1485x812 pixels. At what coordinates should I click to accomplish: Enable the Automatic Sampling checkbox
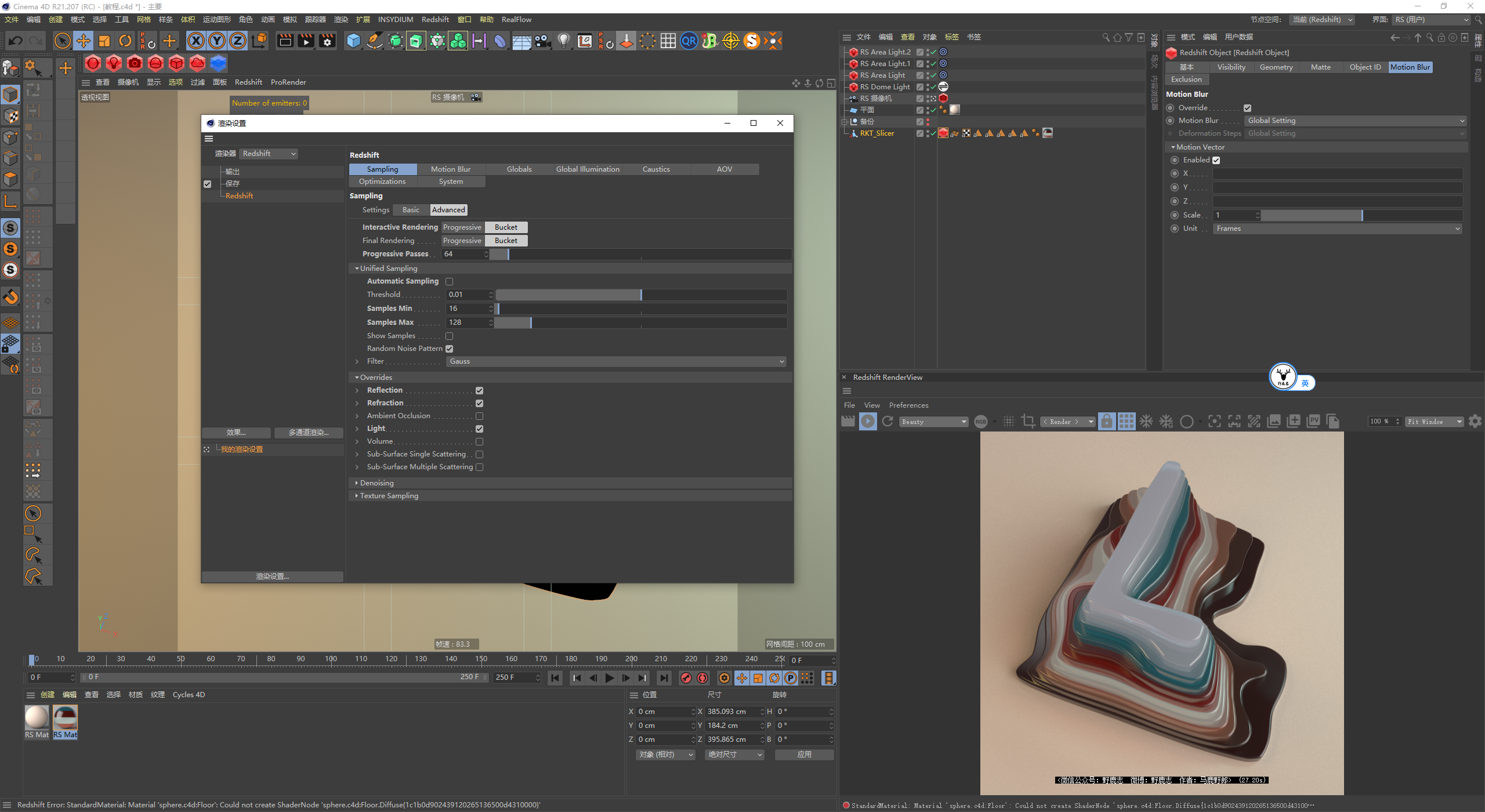(x=449, y=281)
